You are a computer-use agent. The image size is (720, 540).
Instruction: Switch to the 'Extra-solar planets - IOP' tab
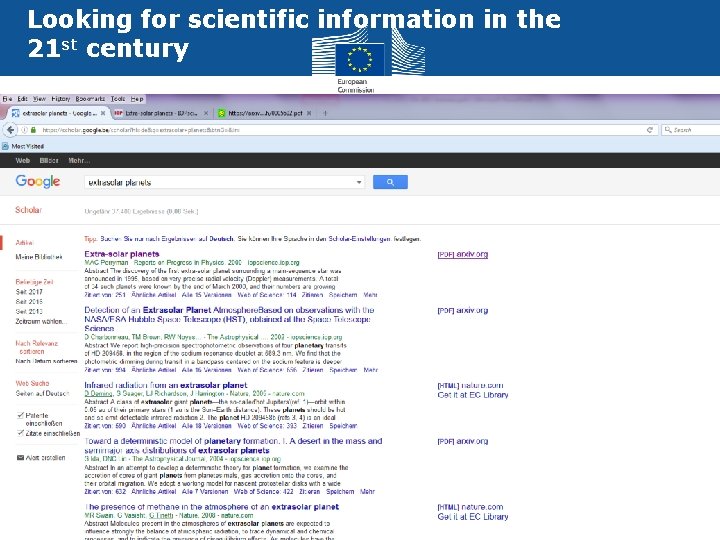(x=161, y=113)
